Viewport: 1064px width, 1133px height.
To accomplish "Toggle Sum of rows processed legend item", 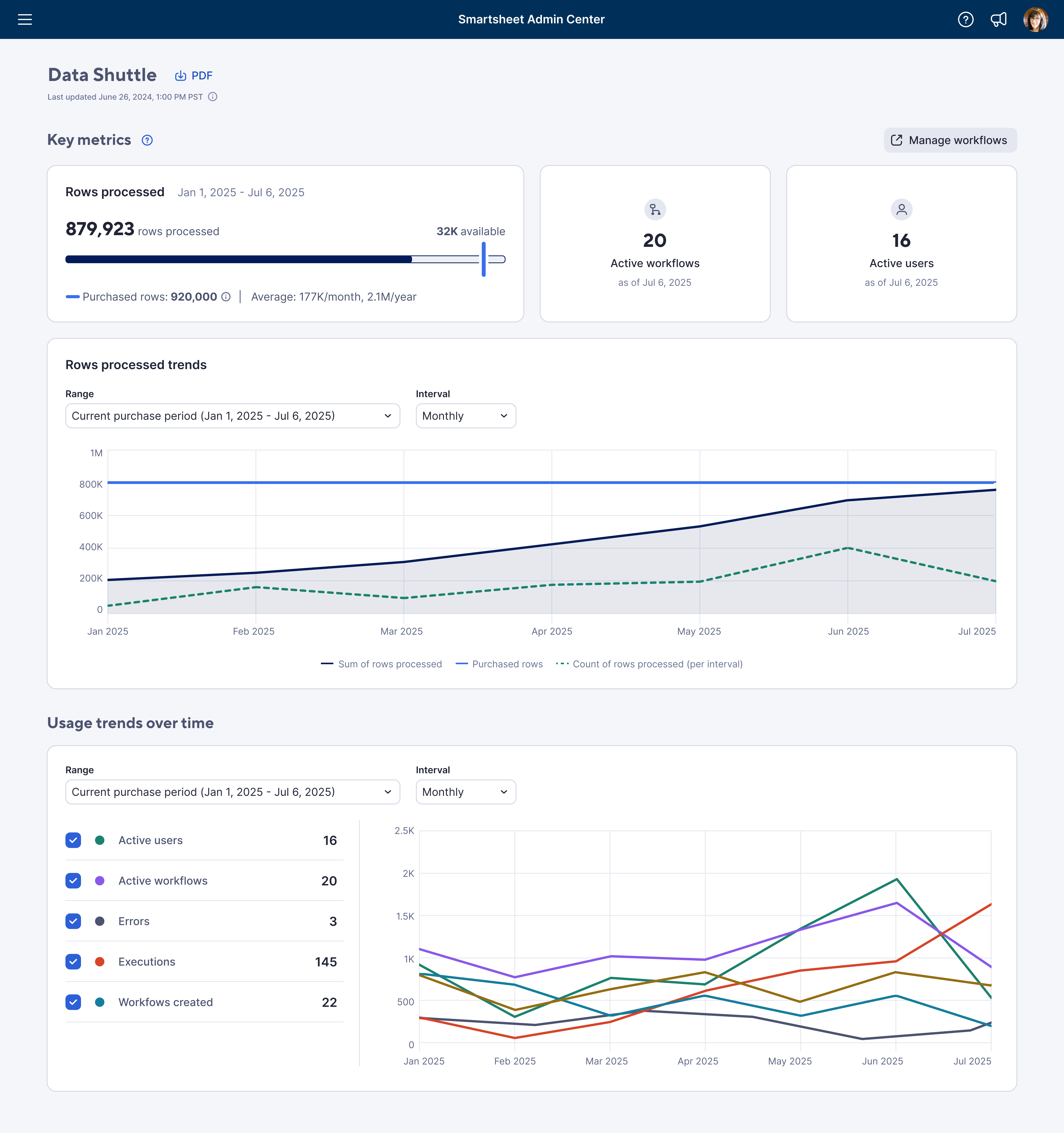I will [x=381, y=664].
